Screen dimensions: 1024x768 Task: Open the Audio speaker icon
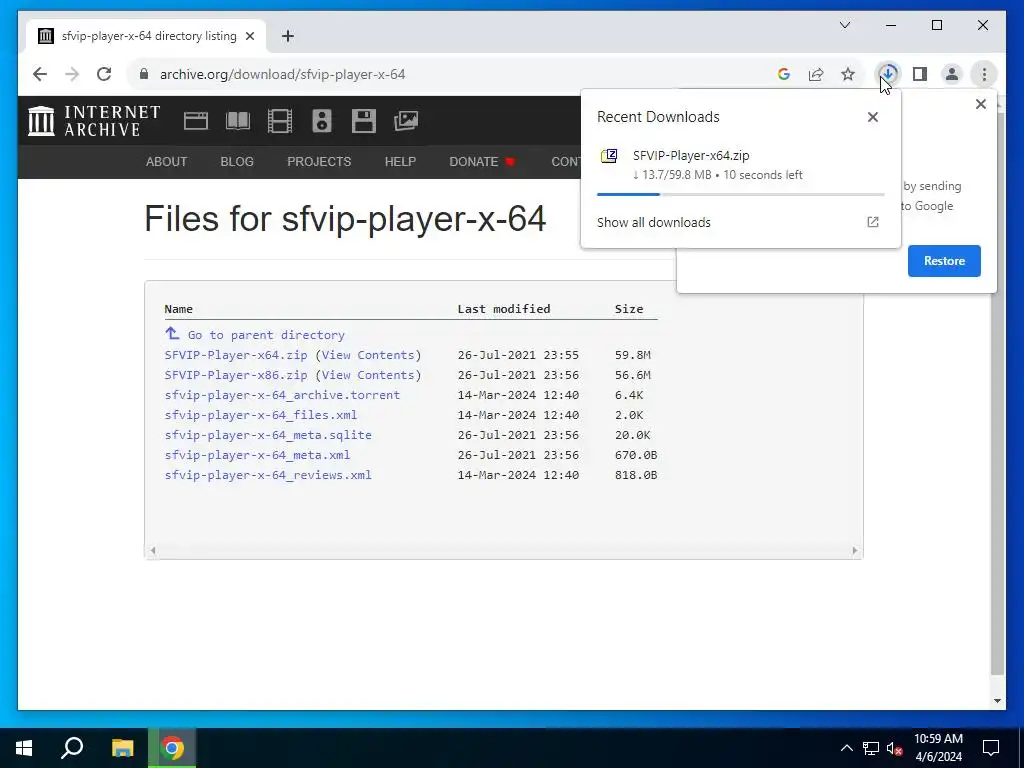point(321,121)
